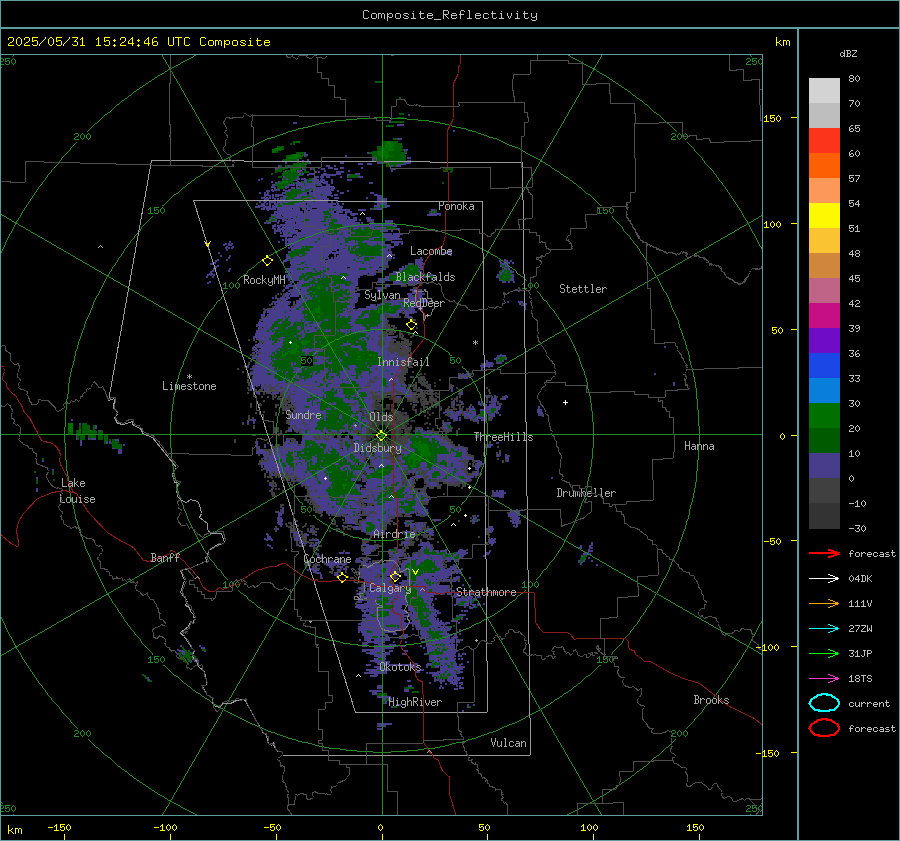The height and width of the screenshot is (841, 900).
Task: Click the Drumheller city label
Action: (x=586, y=493)
